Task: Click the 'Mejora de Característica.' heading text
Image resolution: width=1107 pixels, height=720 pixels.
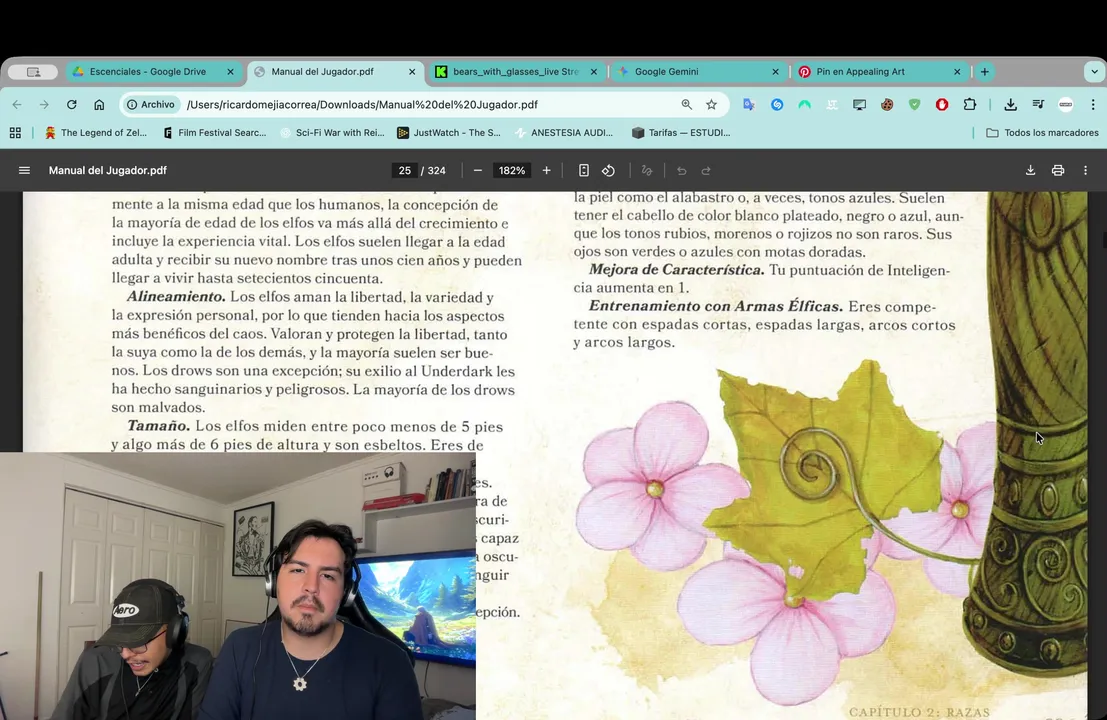Action: click(x=676, y=270)
